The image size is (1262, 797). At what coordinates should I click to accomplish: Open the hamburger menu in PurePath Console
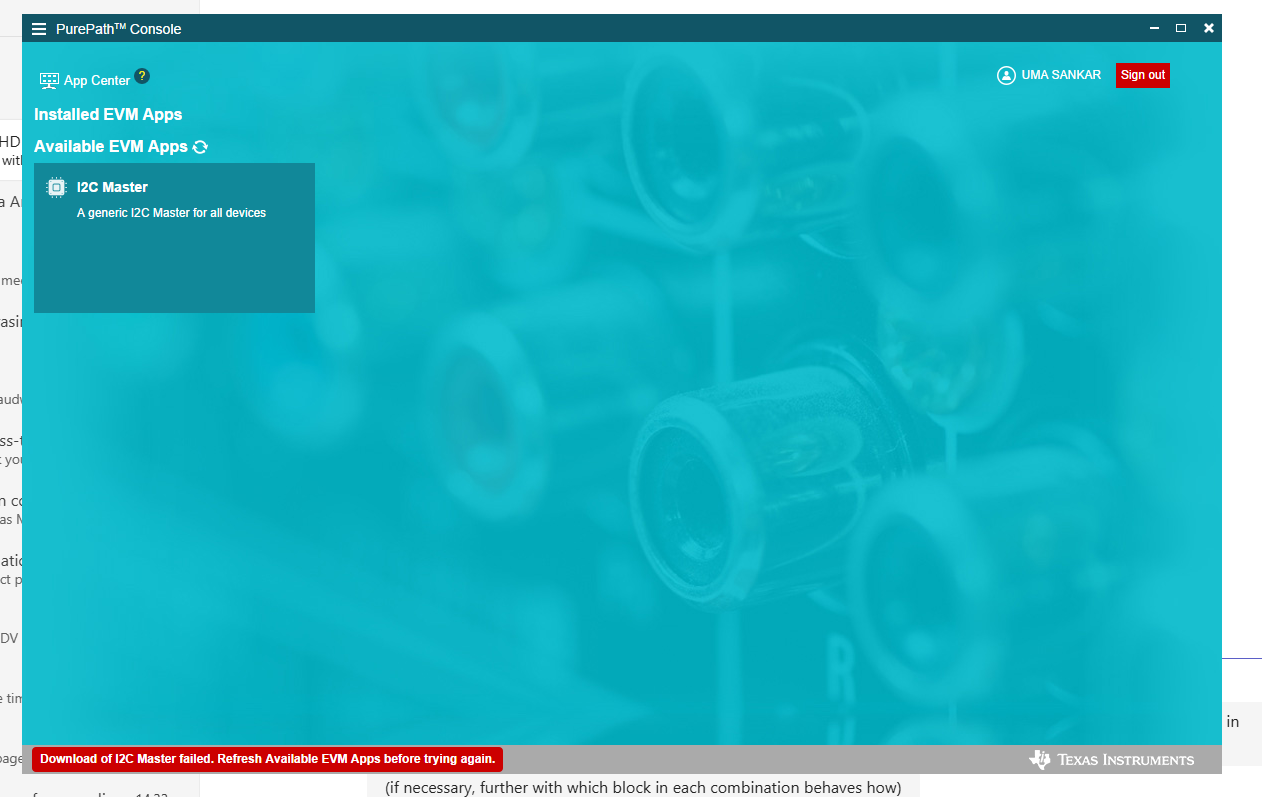[39, 29]
